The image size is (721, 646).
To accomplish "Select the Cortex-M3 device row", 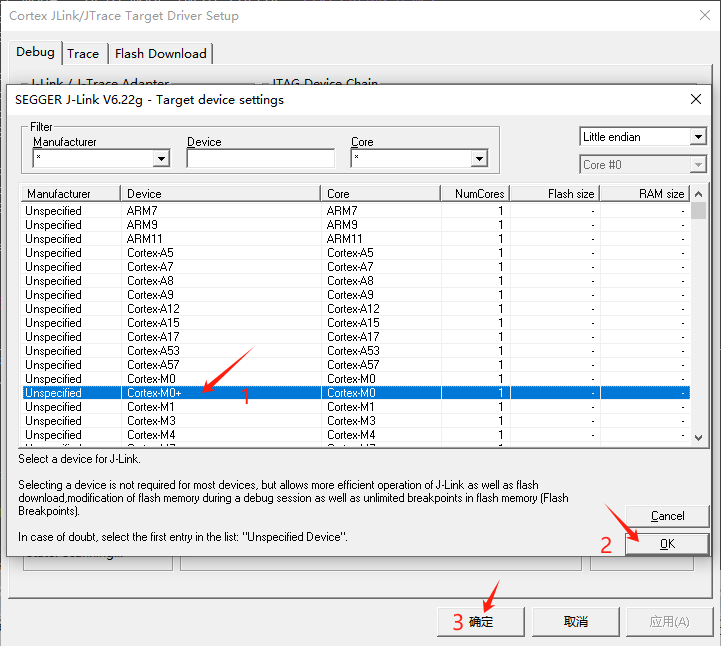I will pos(355,421).
